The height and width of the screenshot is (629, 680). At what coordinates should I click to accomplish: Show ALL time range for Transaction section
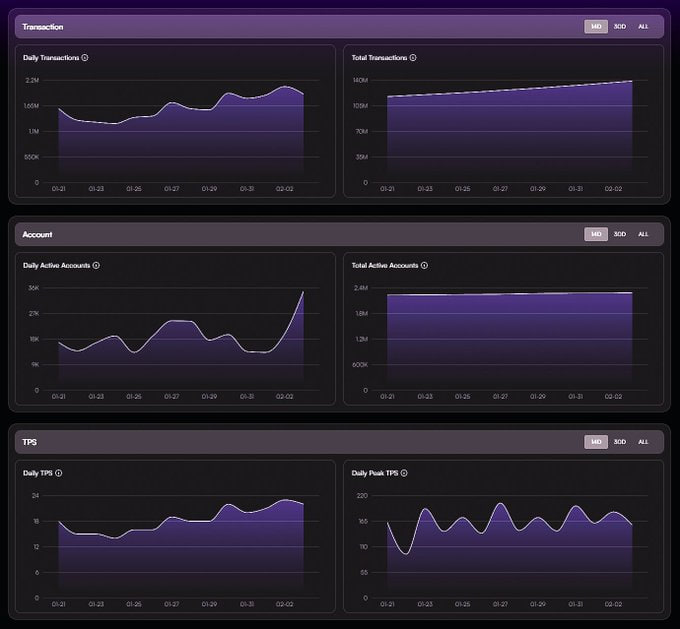[643, 27]
